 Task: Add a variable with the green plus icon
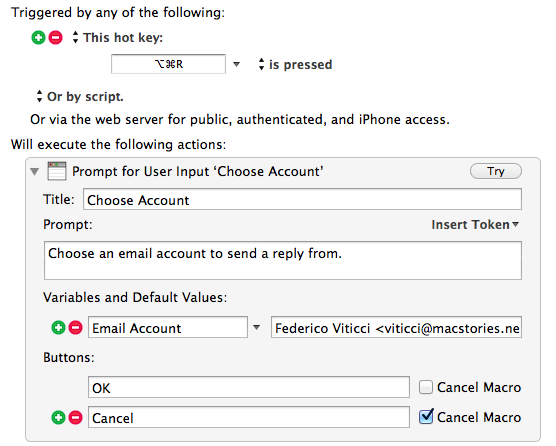click(x=59, y=327)
